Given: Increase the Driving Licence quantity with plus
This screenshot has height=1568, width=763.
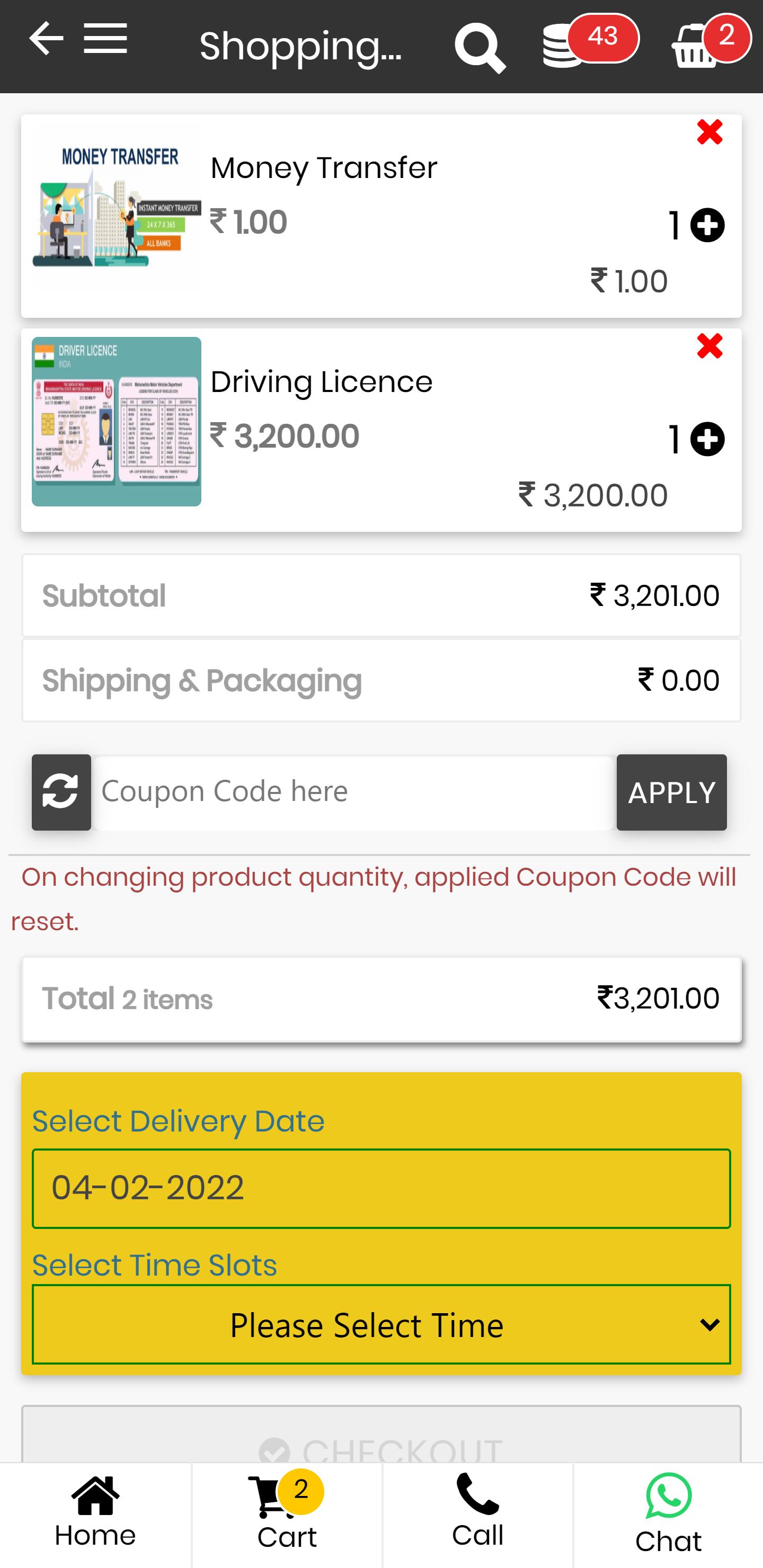Looking at the screenshot, I should coord(707,440).
